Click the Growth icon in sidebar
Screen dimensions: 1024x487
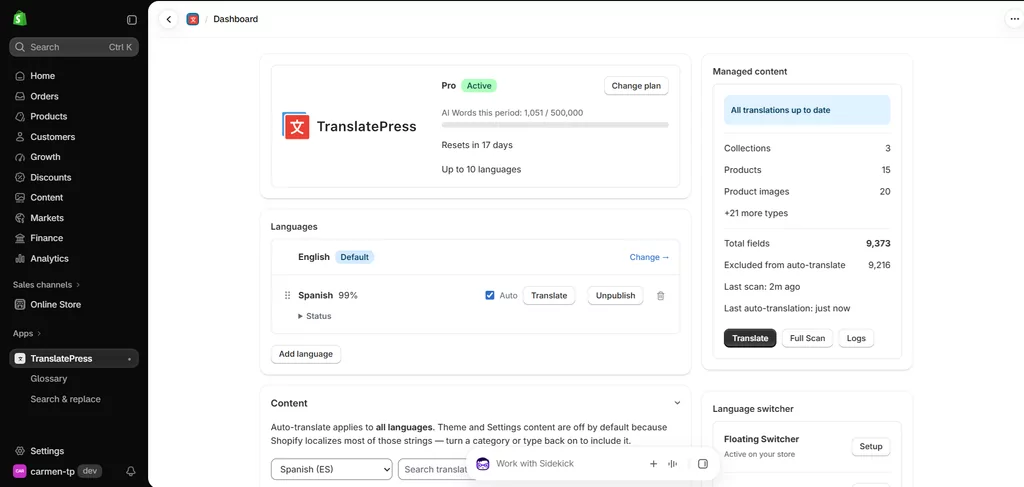(x=20, y=157)
